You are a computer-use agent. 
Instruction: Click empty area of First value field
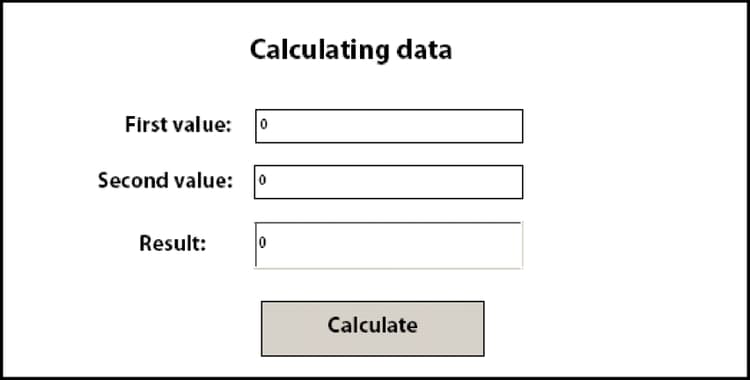pos(395,126)
